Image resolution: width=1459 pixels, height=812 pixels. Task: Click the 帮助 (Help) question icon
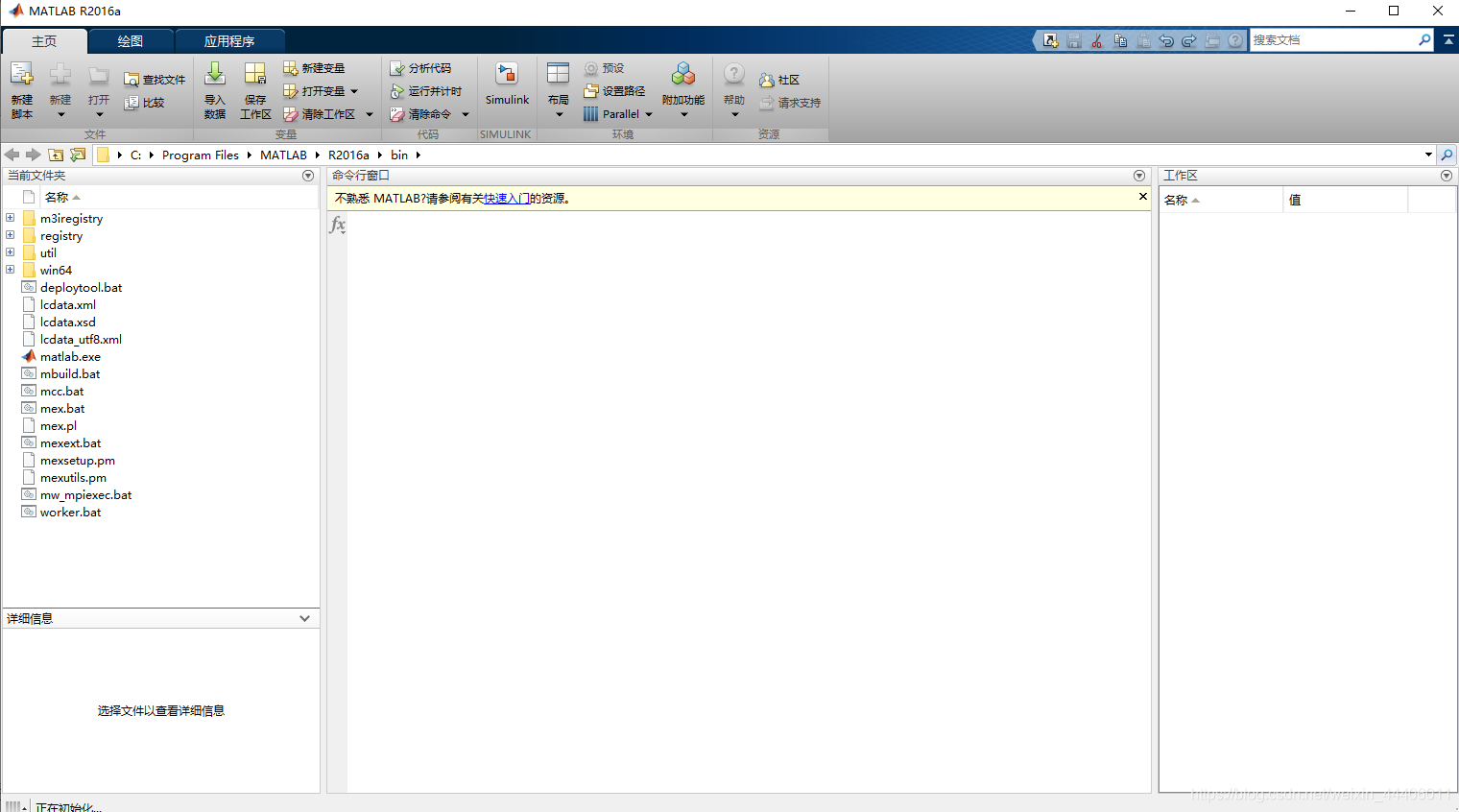[734, 75]
